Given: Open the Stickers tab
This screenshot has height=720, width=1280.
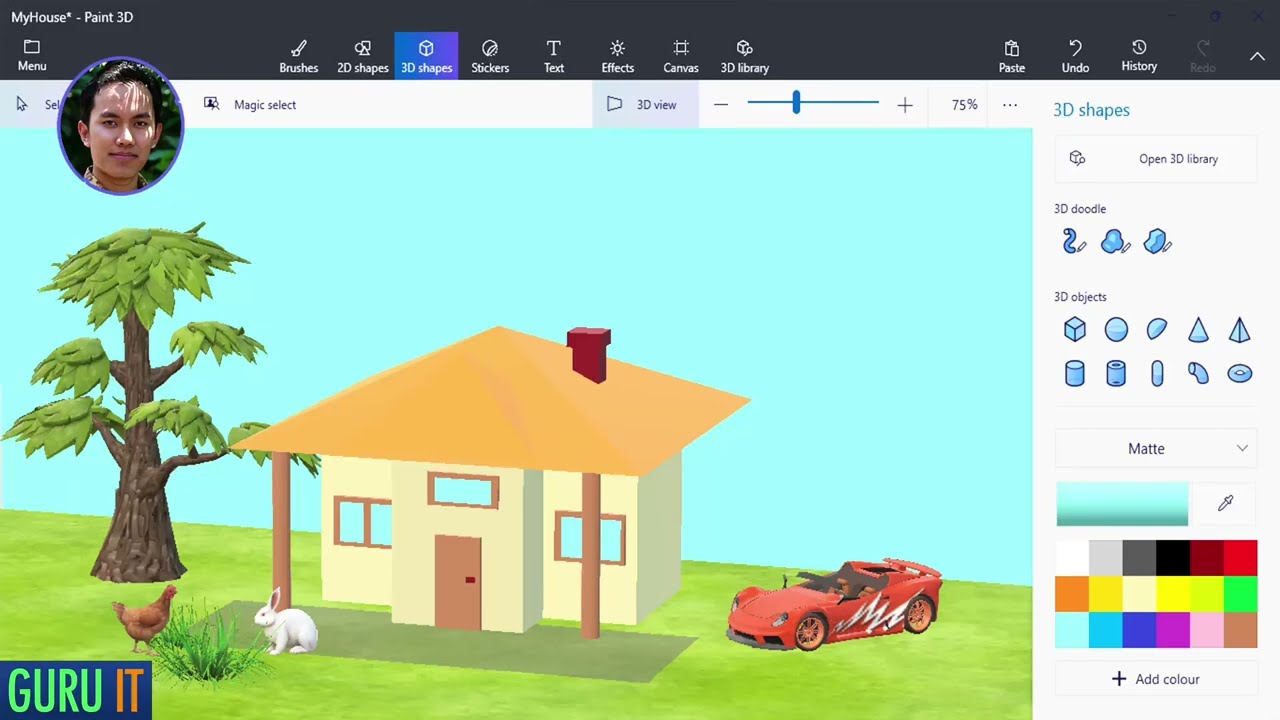Looking at the screenshot, I should [490, 56].
